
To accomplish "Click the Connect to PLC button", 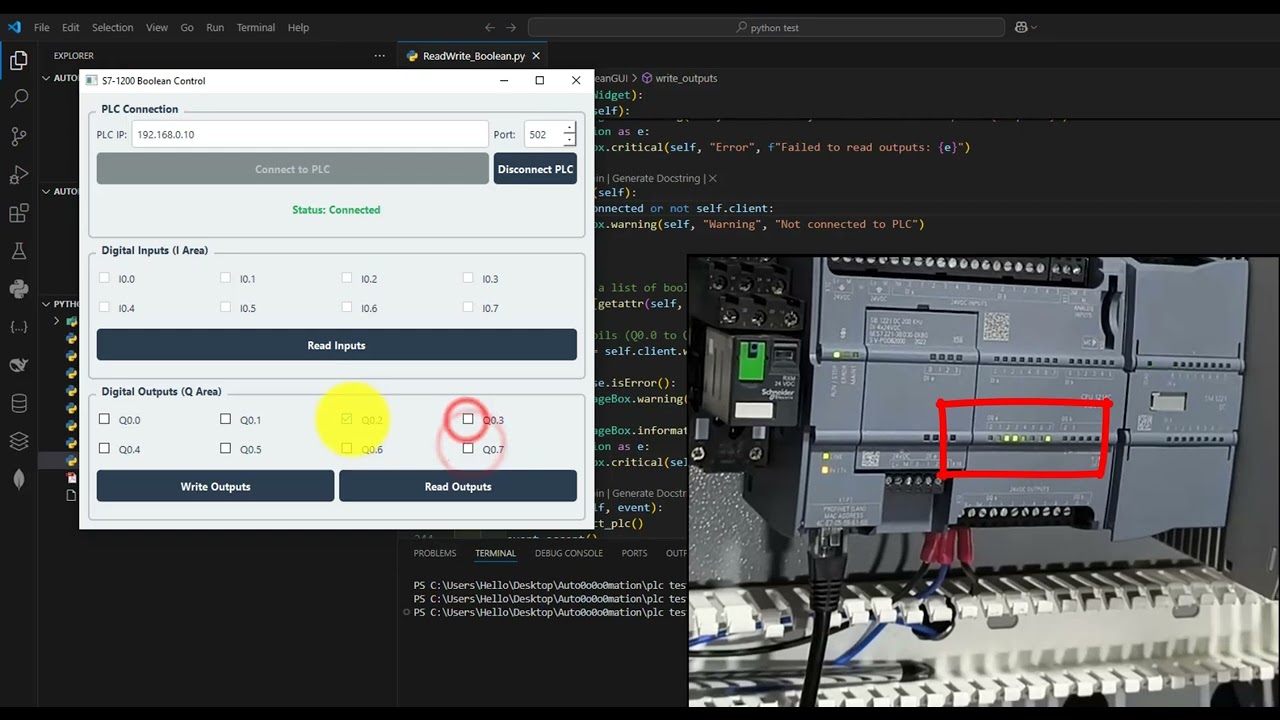I will click(292, 169).
